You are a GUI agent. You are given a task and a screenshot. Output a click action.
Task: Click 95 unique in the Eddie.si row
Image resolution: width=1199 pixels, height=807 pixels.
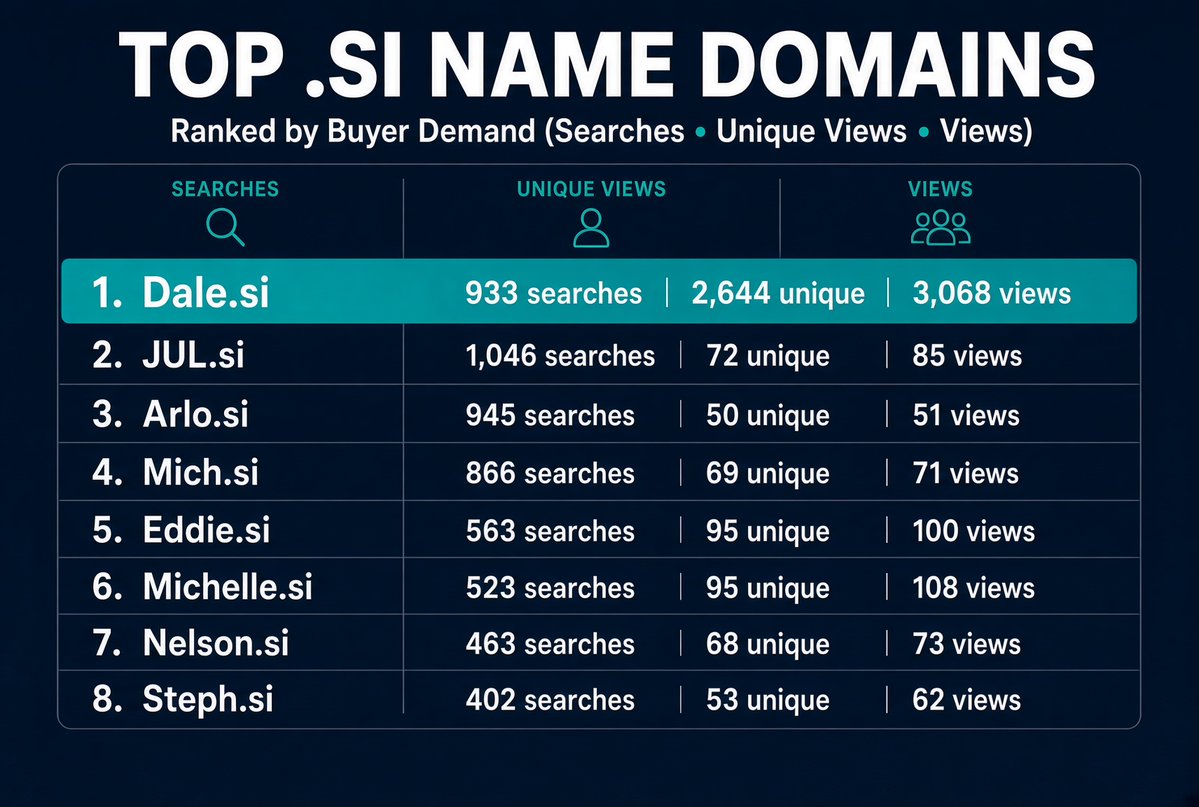tap(768, 532)
